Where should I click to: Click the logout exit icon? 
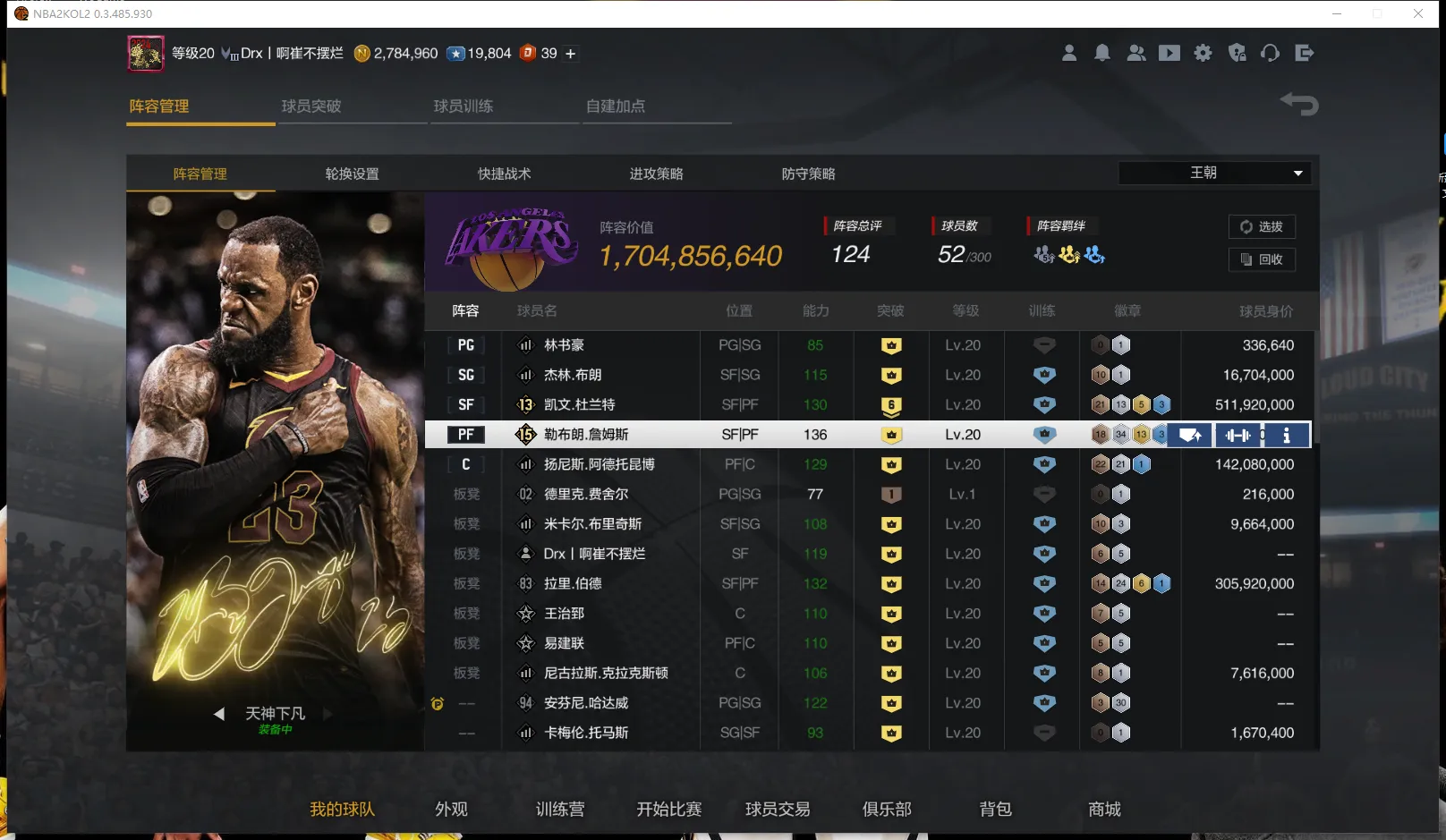1305,54
